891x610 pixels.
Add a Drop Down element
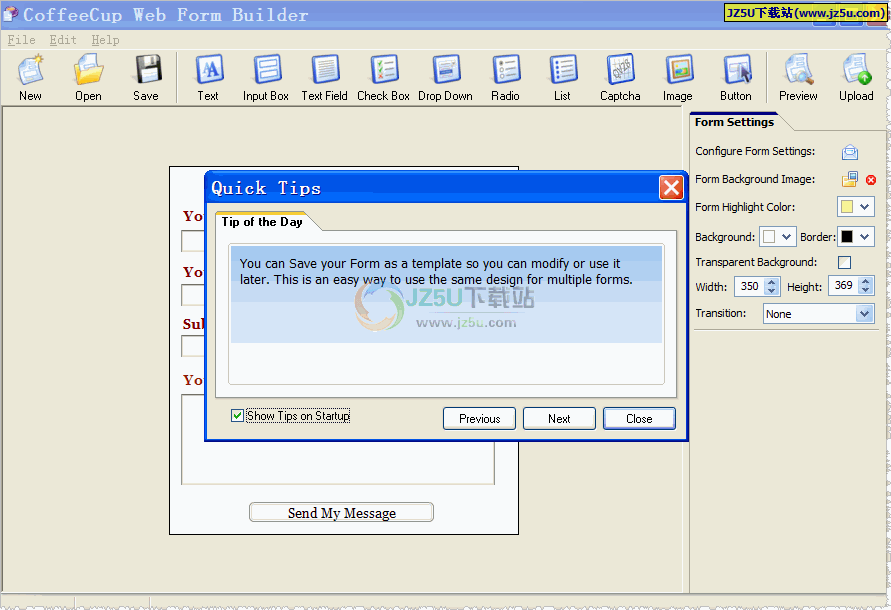pos(446,78)
